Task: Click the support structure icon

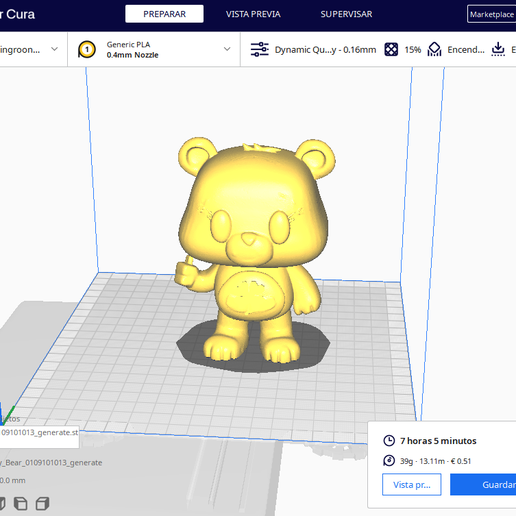Action: tap(434, 49)
